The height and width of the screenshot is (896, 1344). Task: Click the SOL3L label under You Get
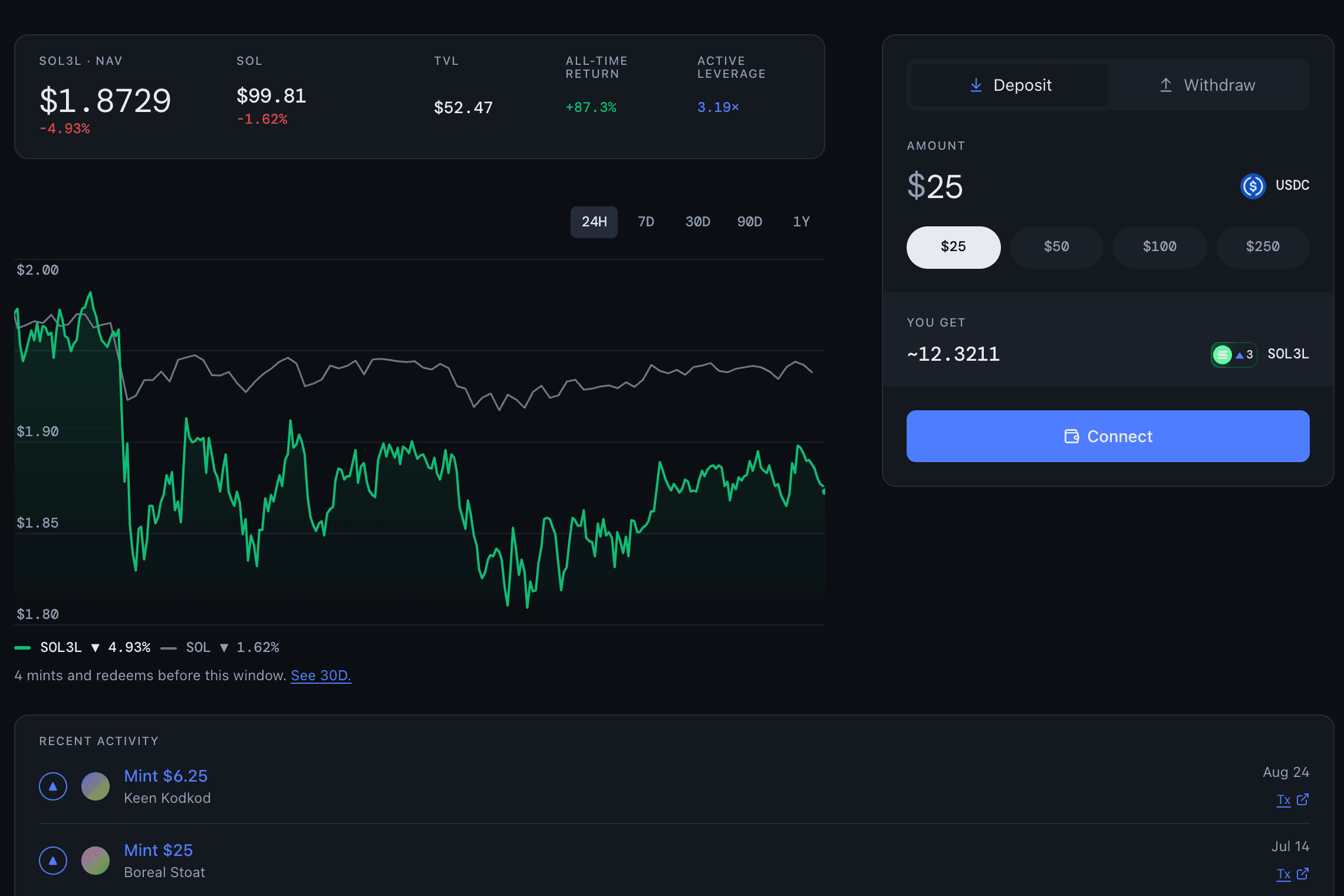1288,354
